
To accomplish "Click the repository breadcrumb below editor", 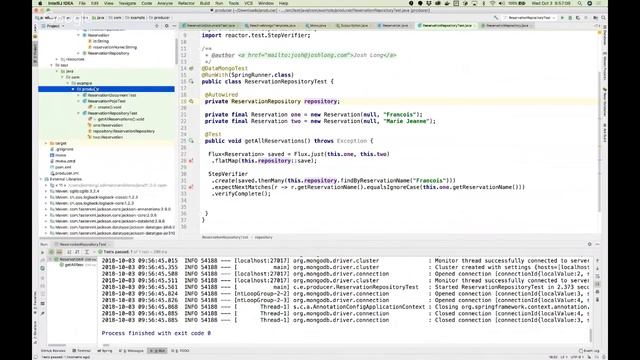I will pyautogui.click(x=264, y=237).
